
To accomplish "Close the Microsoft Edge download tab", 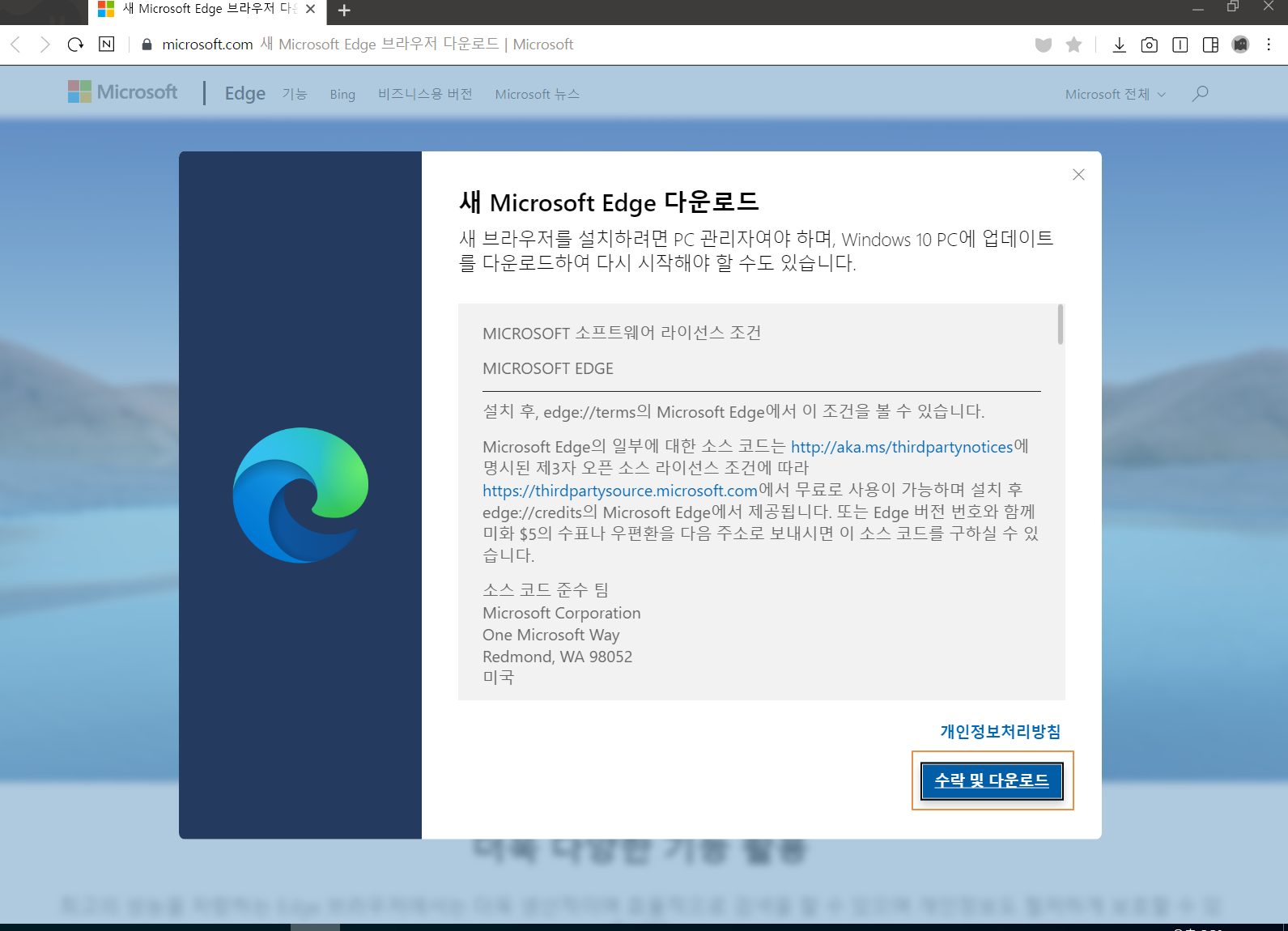I will pyautogui.click(x=310, y=9).
